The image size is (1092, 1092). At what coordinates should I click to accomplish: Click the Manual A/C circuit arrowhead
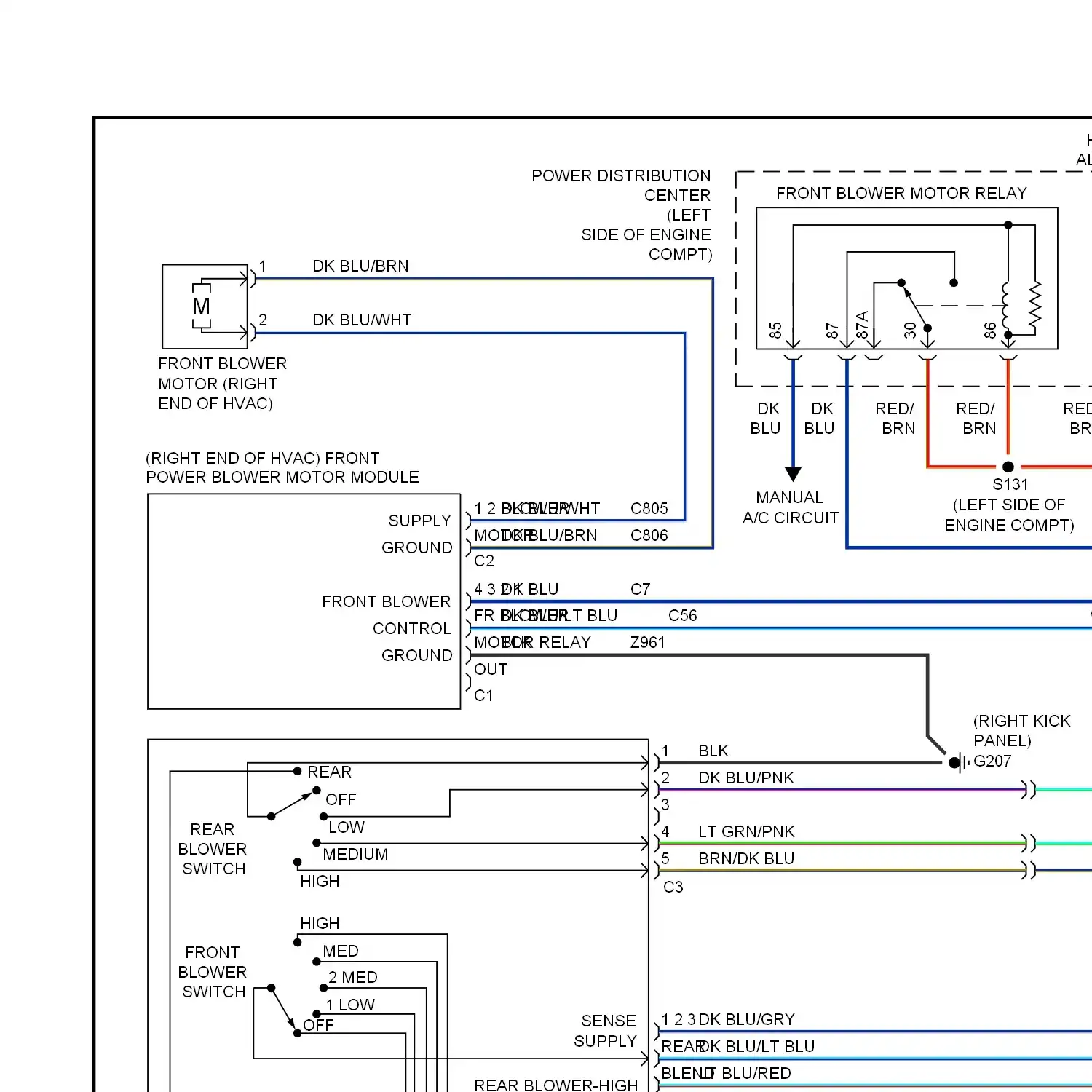click(x=794, y=473)
